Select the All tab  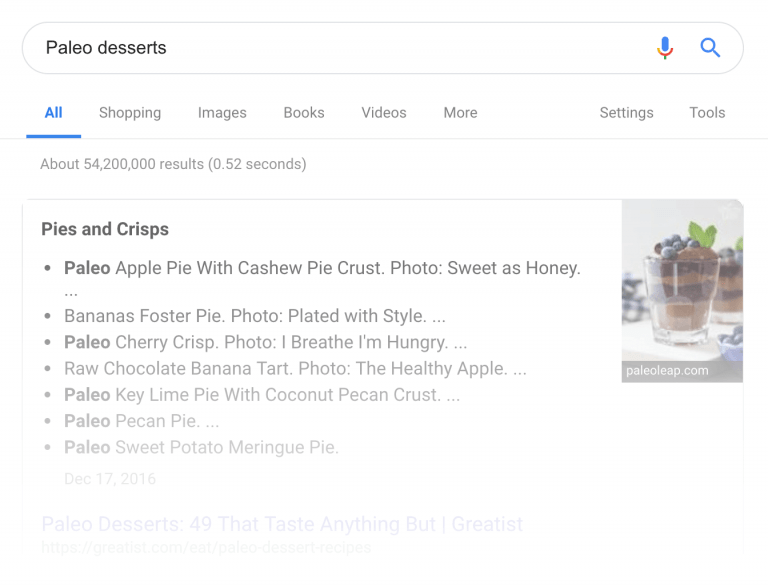click(54, 113)
